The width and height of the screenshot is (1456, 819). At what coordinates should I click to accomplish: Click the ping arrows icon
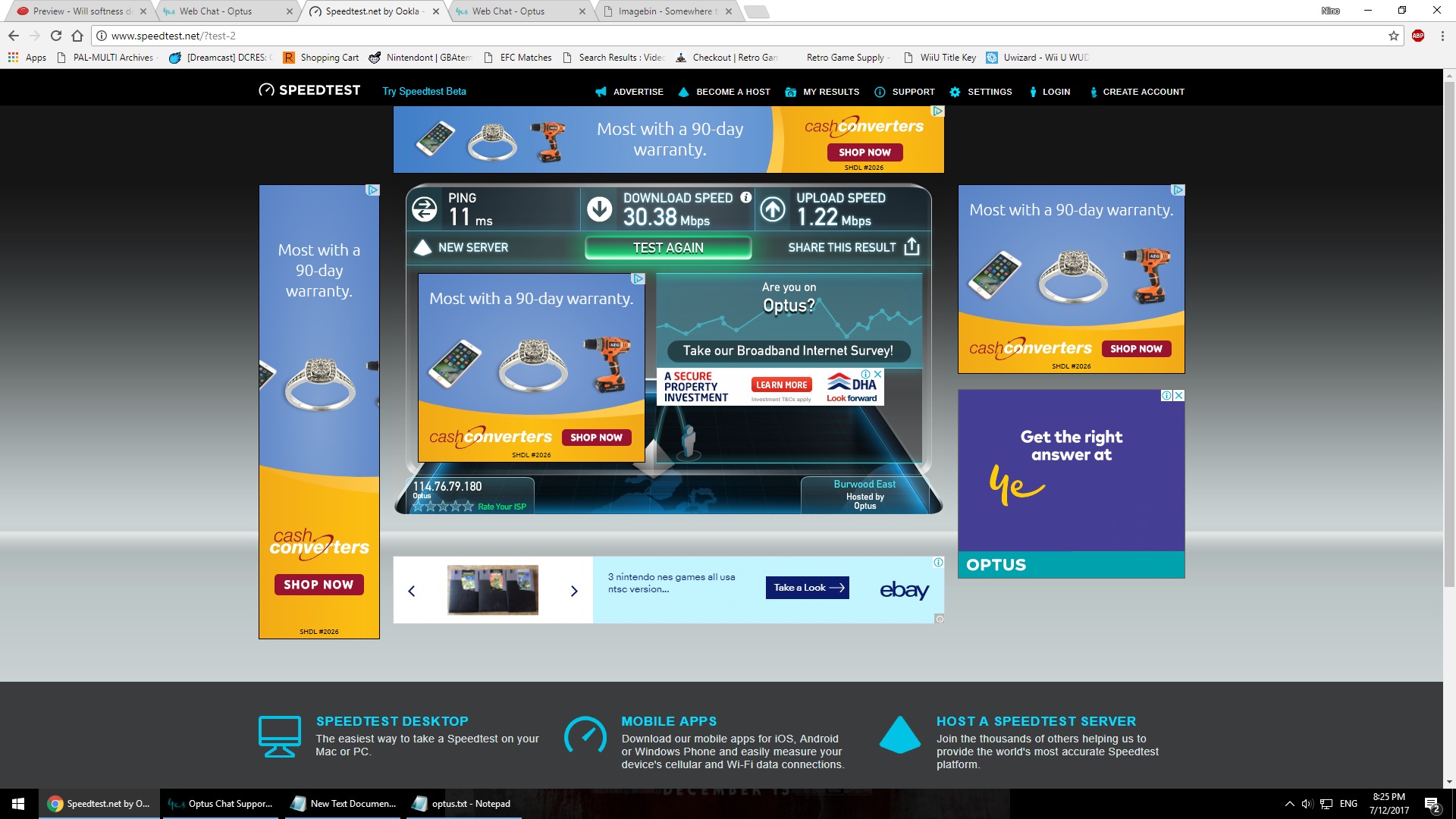click(425, 209)
